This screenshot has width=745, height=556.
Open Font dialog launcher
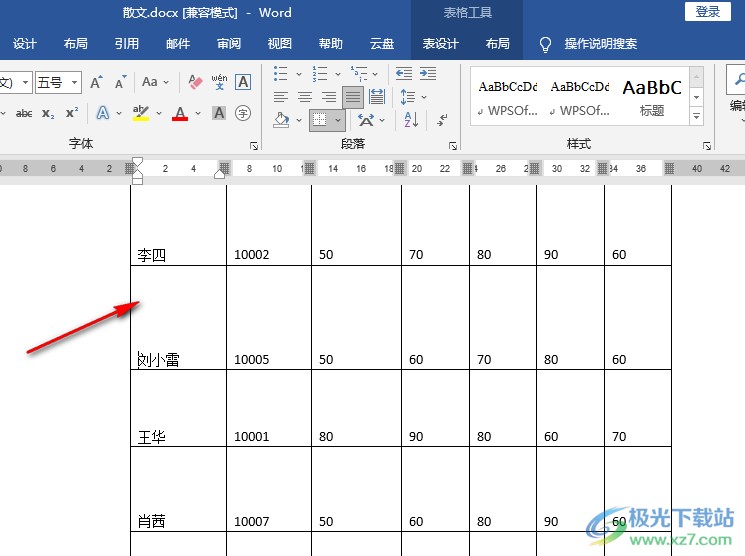point(254,146)
